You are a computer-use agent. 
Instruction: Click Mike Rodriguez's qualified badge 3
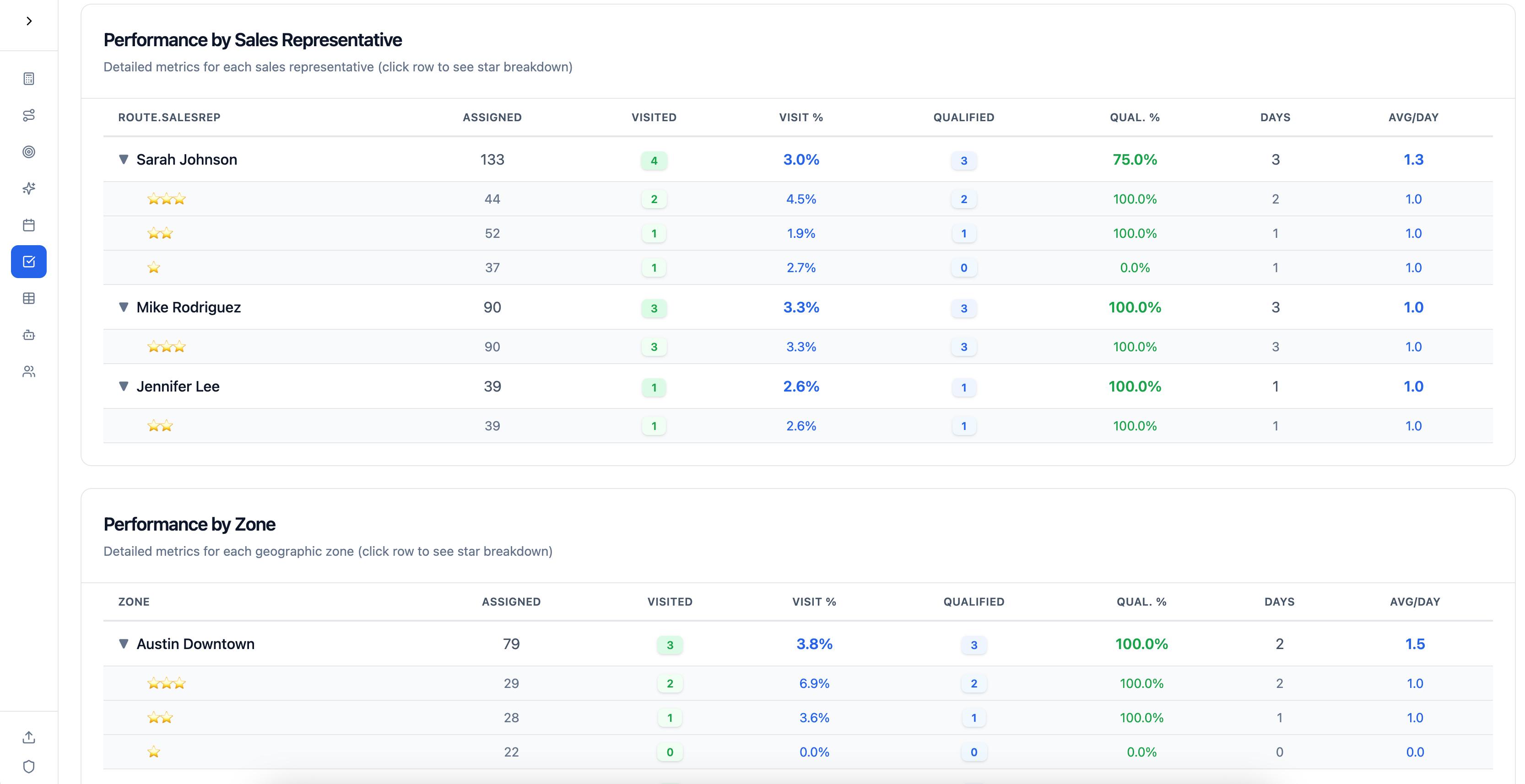pos(963,308)
